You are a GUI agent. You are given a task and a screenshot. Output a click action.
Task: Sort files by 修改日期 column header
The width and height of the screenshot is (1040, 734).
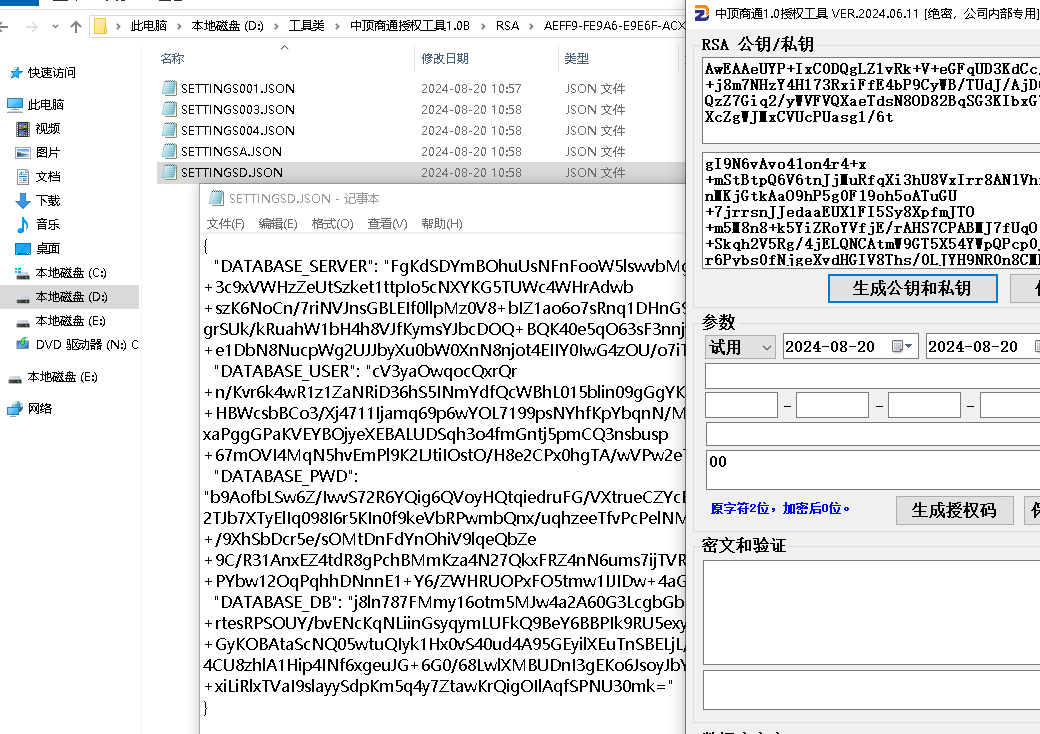click(x=445, y=59)
